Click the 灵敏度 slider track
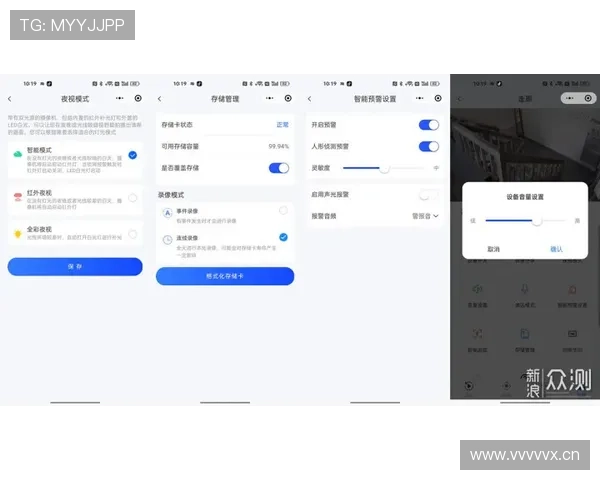This screenshot has height=480, width=600. tap(383, 168)
